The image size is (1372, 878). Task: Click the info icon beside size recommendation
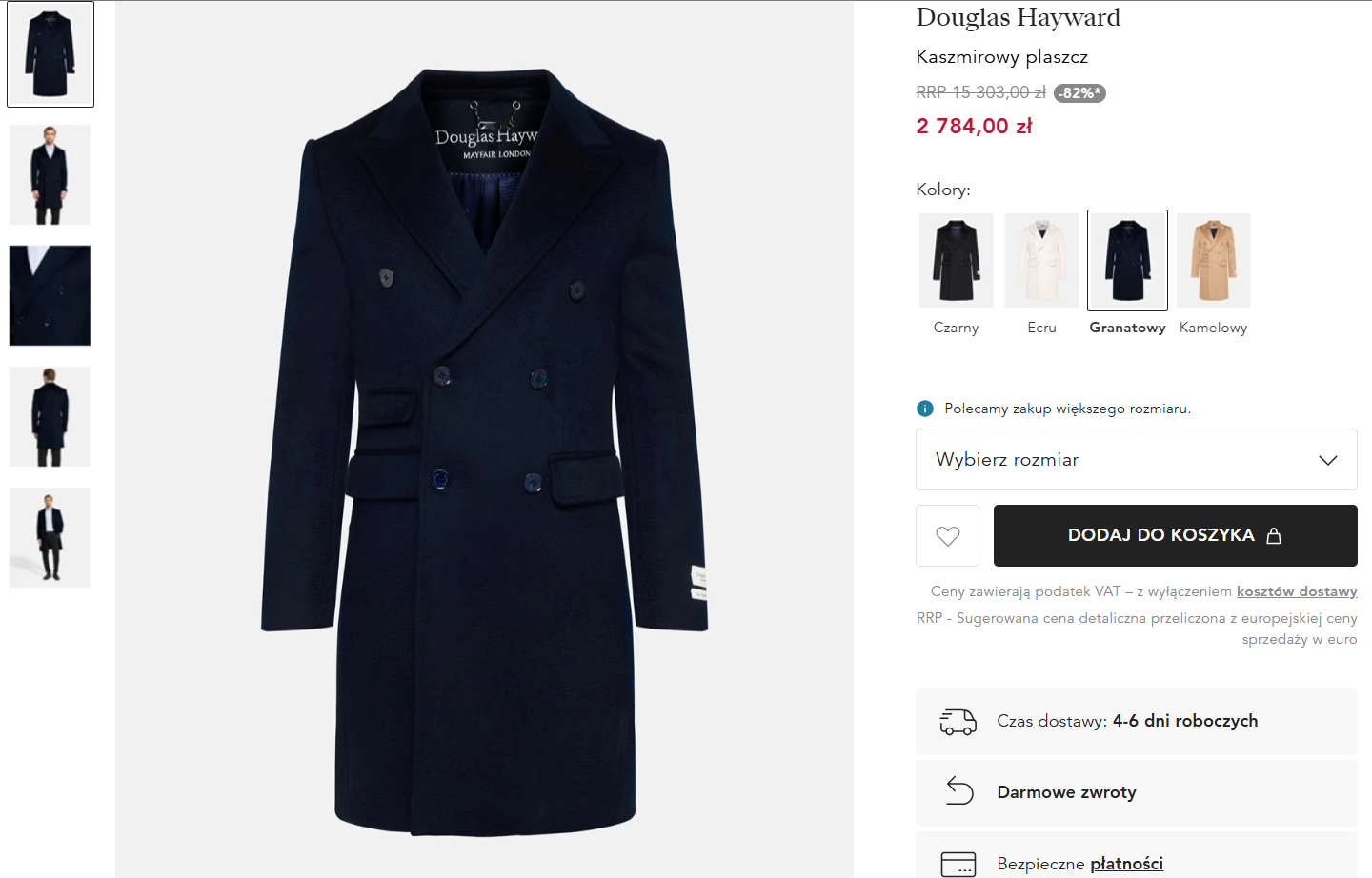924,409
